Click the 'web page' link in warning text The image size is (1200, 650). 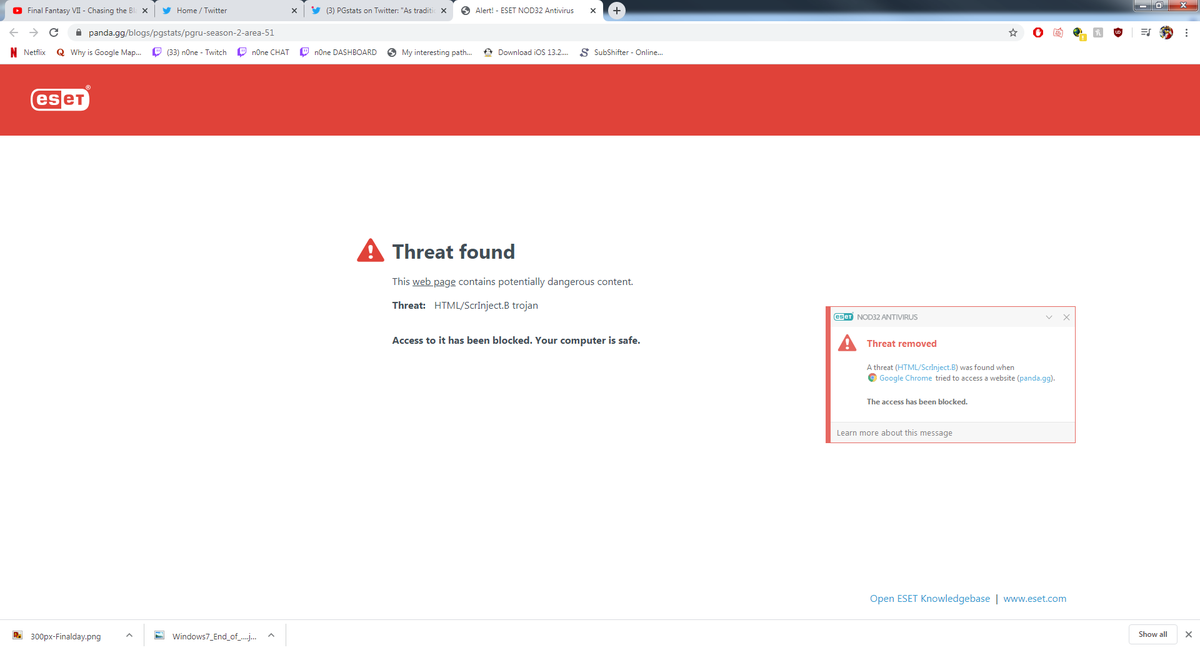click(x=434, y=282)
